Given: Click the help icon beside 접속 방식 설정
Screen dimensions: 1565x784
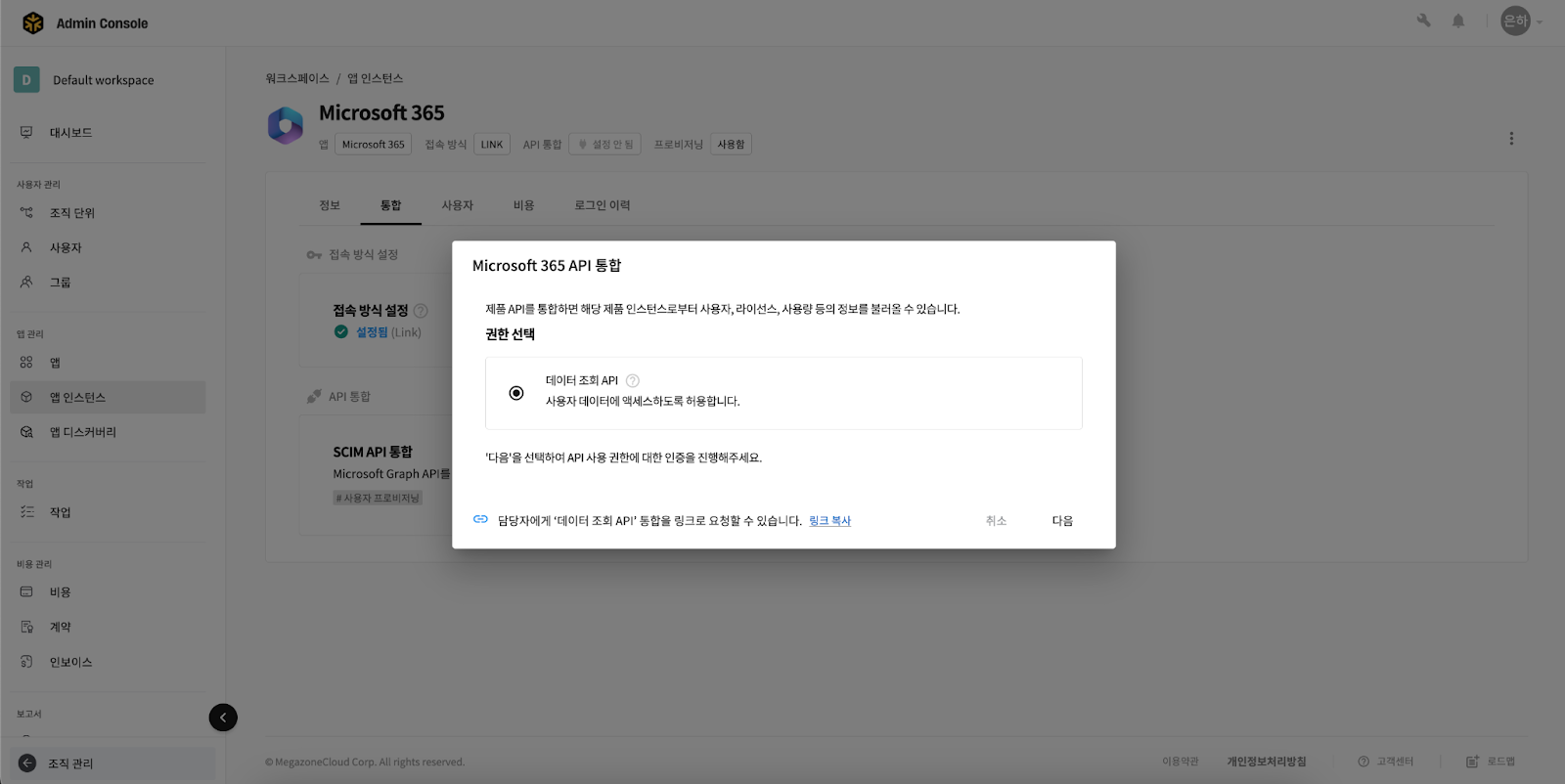Looking at the screenshot, I should click(x=421, y=311).
